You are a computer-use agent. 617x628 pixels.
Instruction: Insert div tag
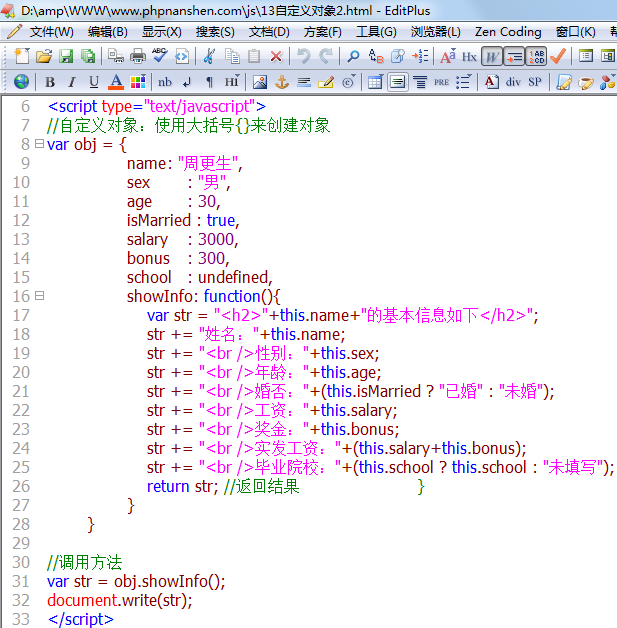point(513,82)
